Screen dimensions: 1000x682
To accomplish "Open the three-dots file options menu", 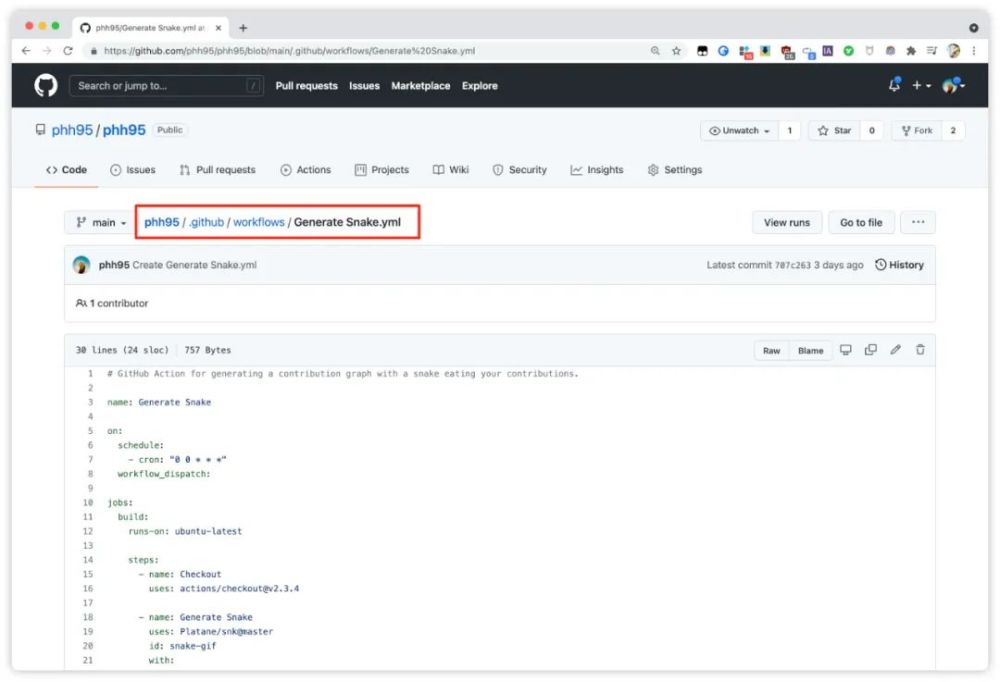I will (918, 223).
